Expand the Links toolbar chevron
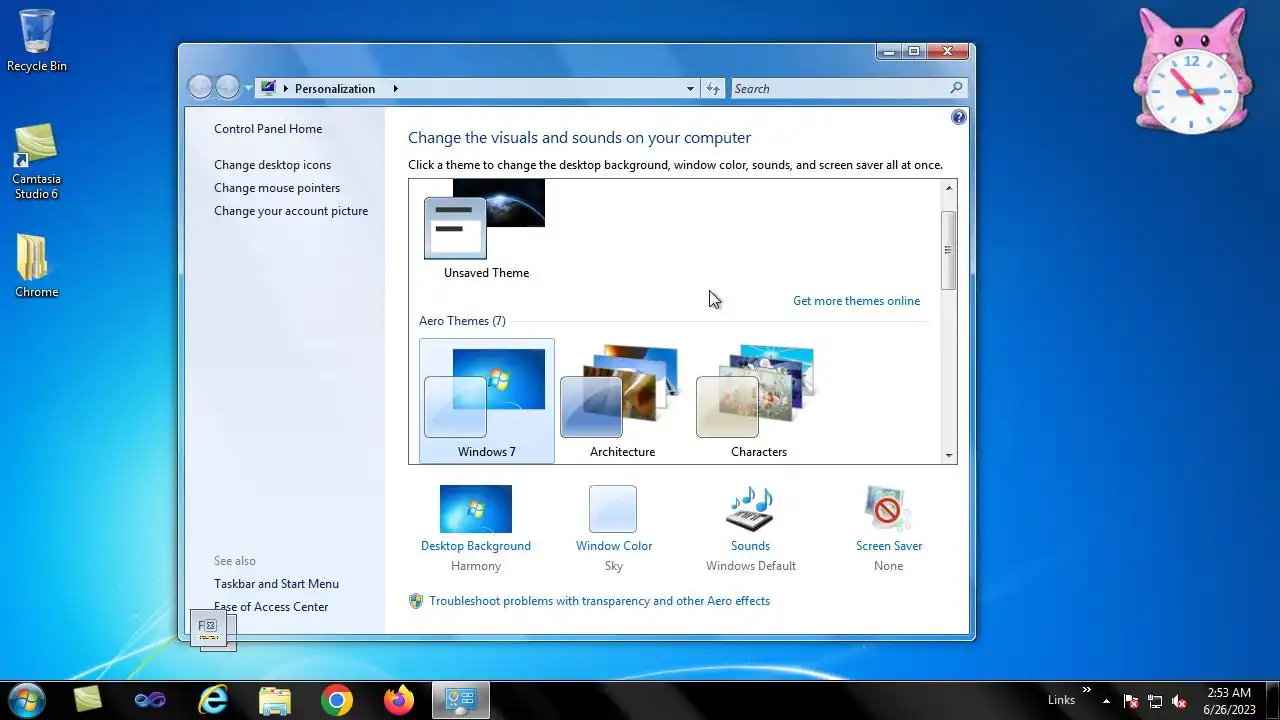Viewport: 1280px width, 720px height. (x=1087, y=690)
